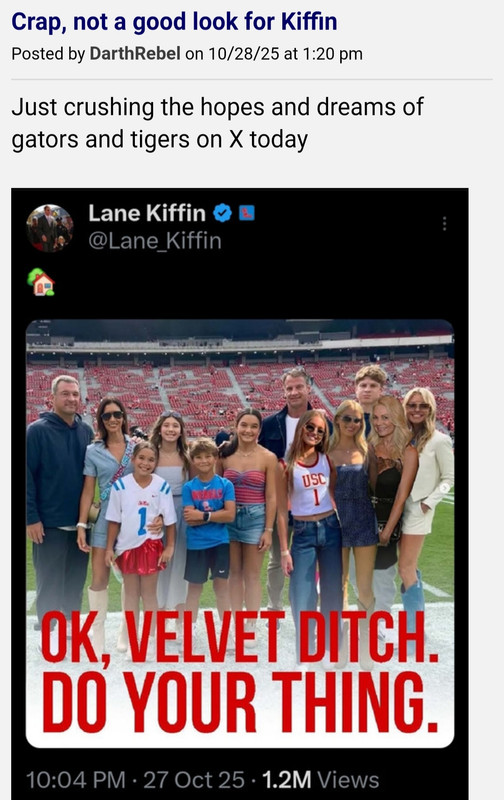Click the post text about gators and tigers
This screenshot has width=504, height=800.
[217, 123]
